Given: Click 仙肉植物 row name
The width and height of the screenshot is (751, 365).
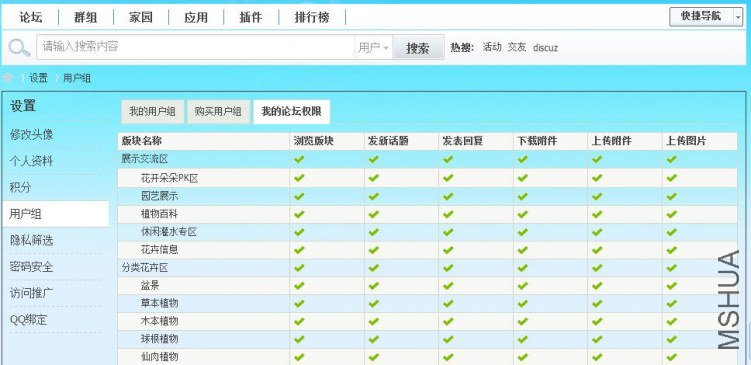Looking at the screenshot, I should [x=159, y=357].
